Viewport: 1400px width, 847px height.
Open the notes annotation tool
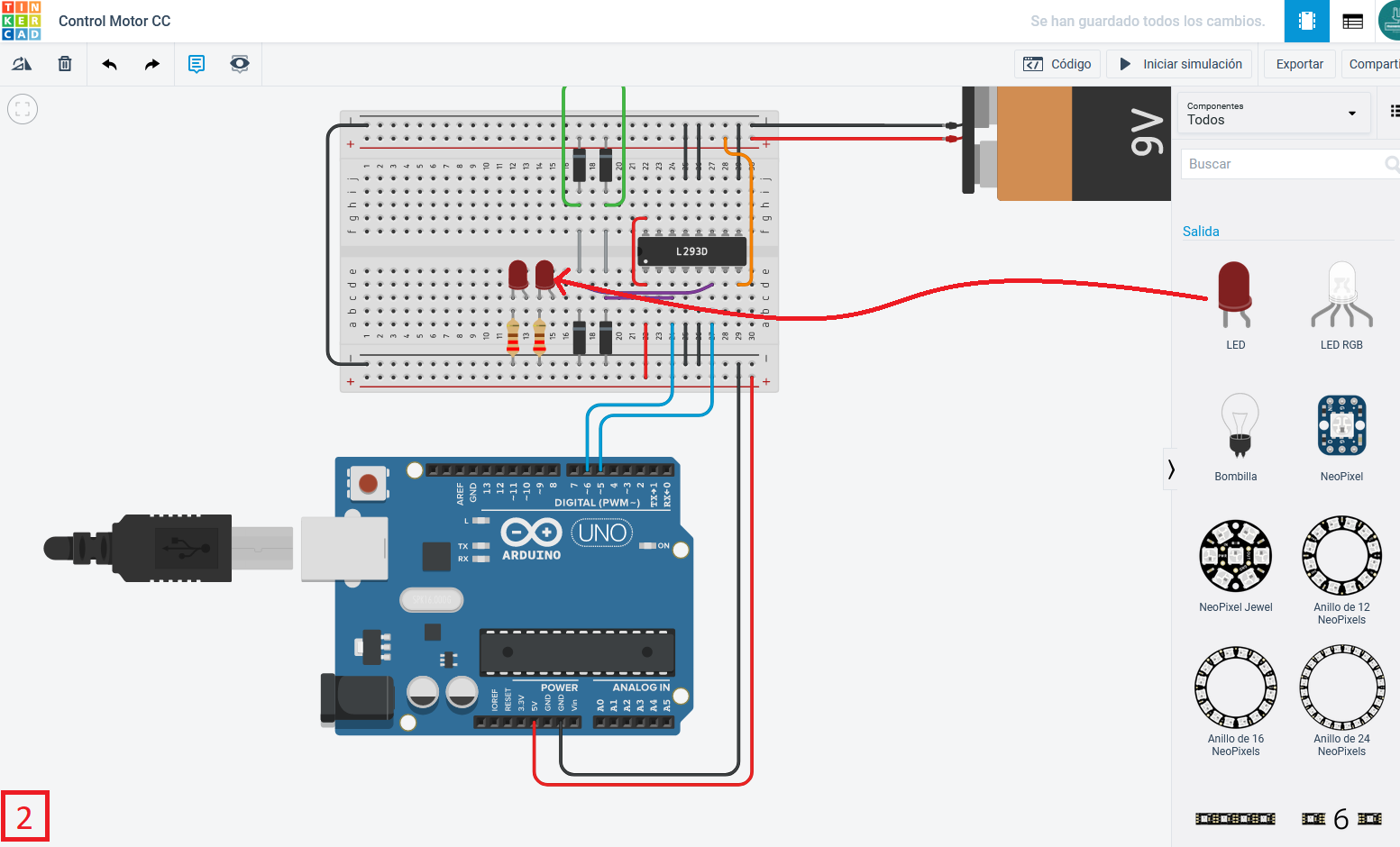point(197,64)
